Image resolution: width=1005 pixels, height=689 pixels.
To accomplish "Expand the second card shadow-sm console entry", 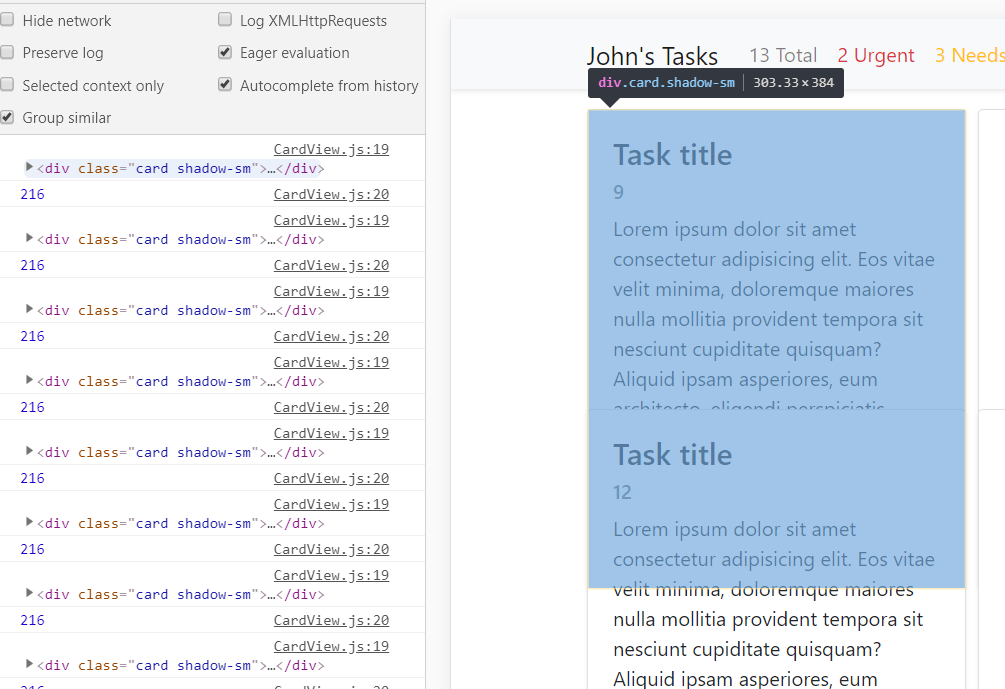I will click(29, 238).
